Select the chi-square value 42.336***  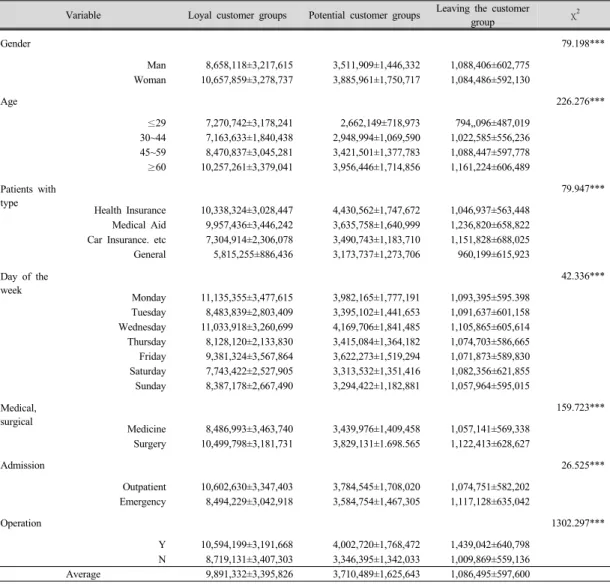582,276
